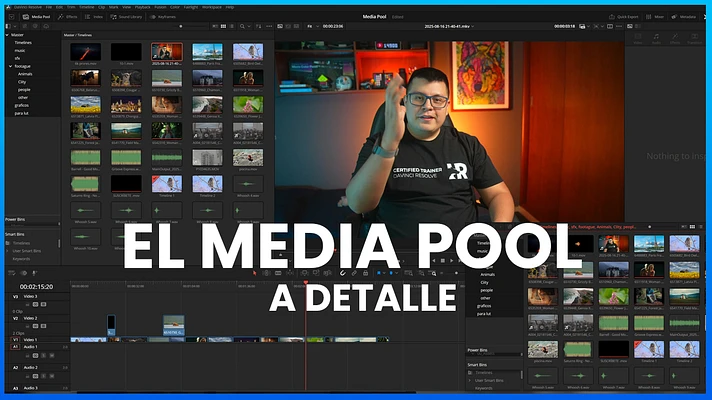Click the 00:02:15:20 timeline timecode field
This screenshot has height=400, width=712.
[36, 287]
